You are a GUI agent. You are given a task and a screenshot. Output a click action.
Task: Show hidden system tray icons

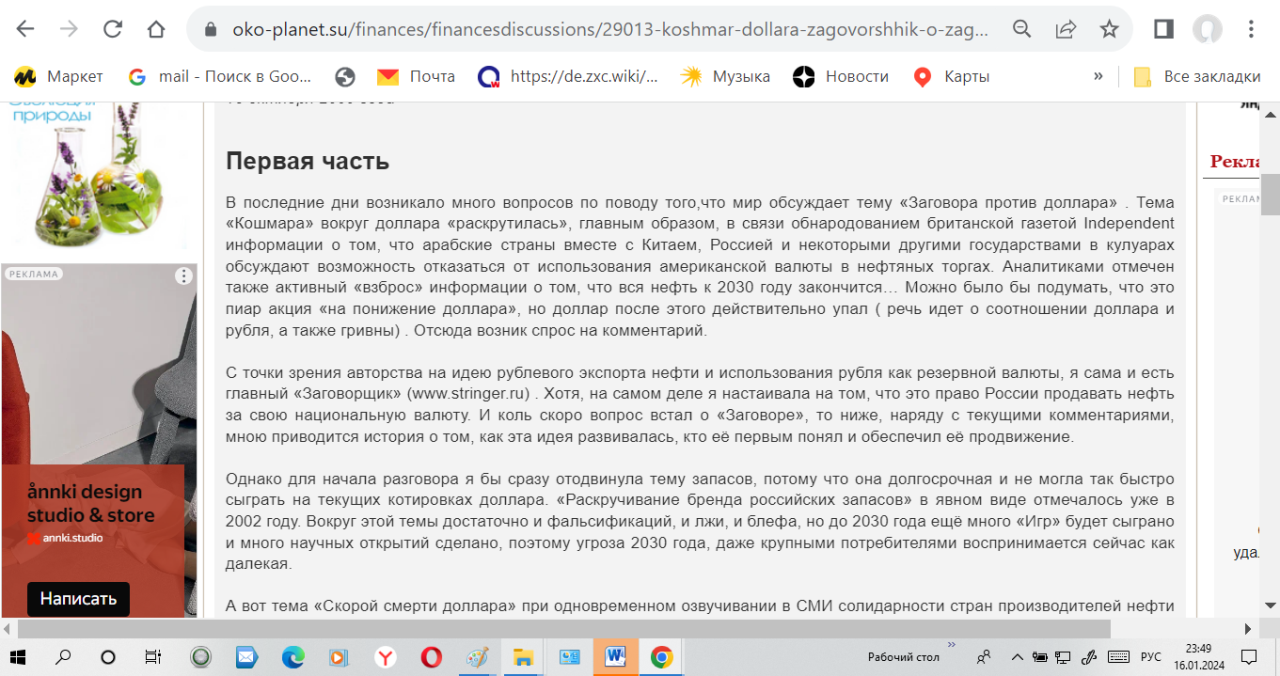[1017, 657]
